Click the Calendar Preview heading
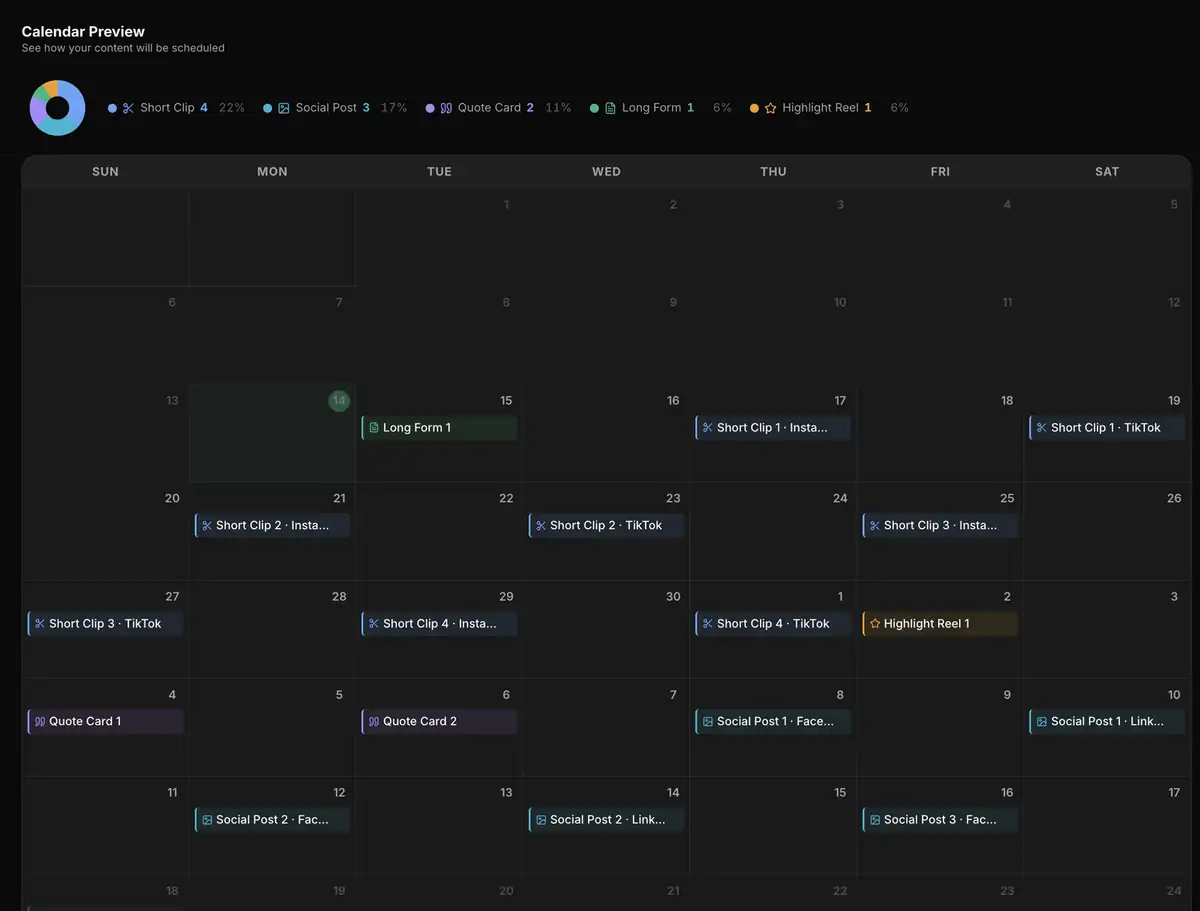 coord(83,32)
